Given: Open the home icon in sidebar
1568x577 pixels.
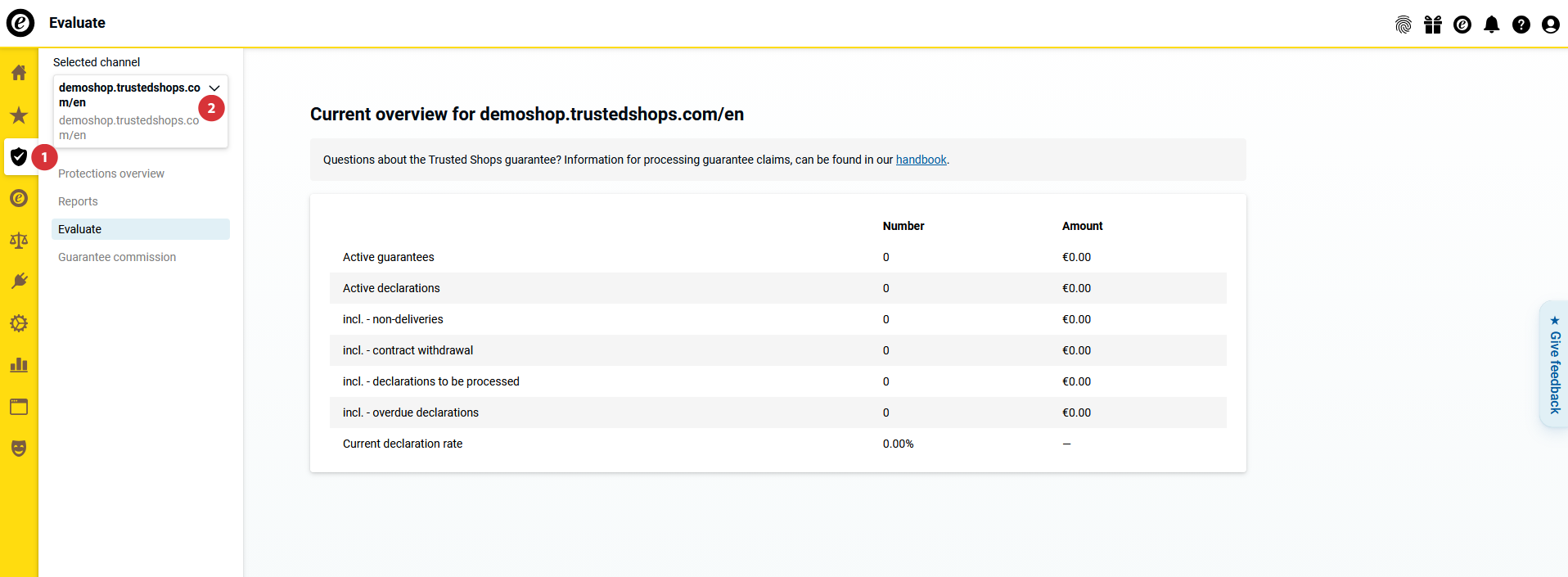Looking at the screenshot, I should click(19, 73).
